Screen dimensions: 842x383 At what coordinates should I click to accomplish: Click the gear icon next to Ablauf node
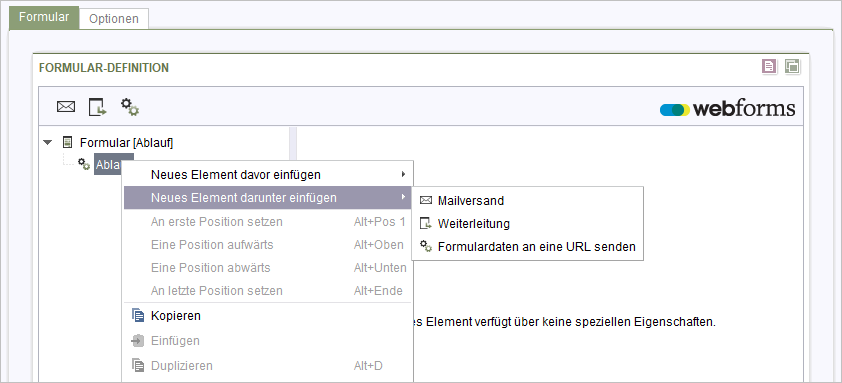click(84, 164)
